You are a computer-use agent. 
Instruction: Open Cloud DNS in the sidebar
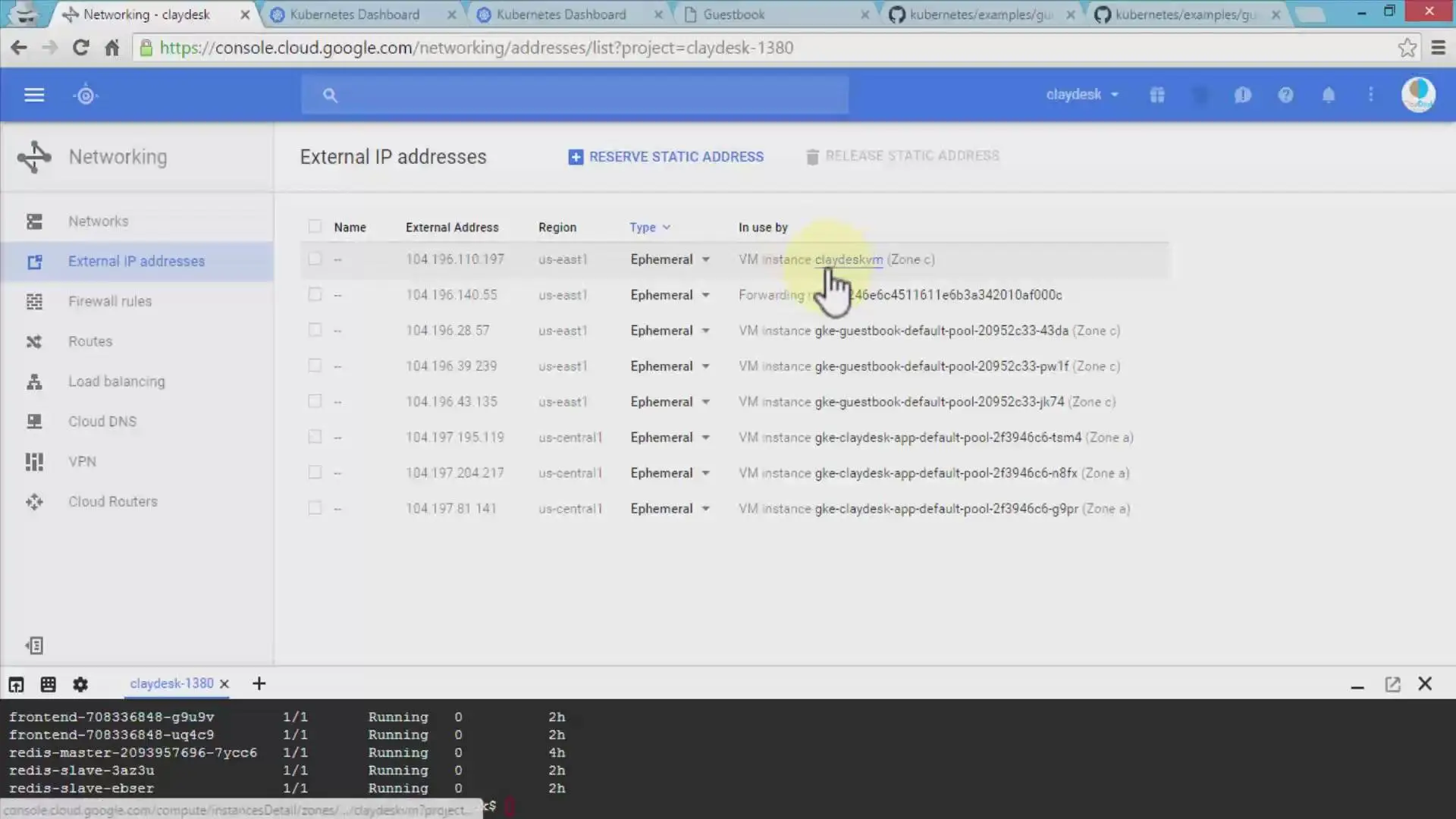pyautogui.click(x=137, y=422)
